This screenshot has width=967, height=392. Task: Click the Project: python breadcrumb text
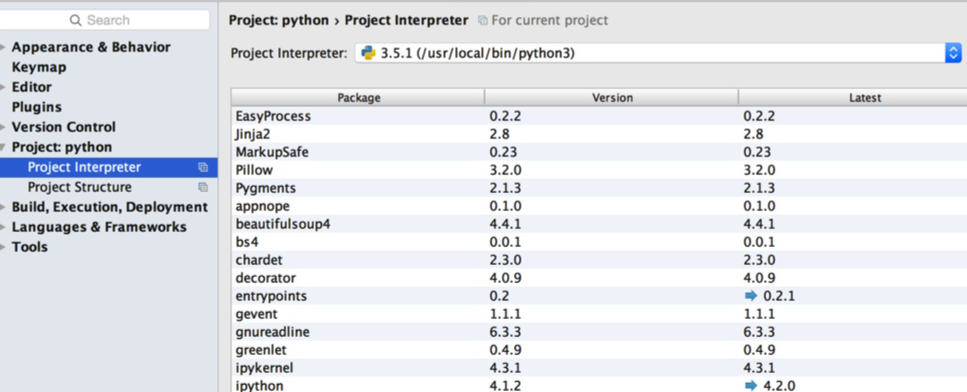point(279,20)
